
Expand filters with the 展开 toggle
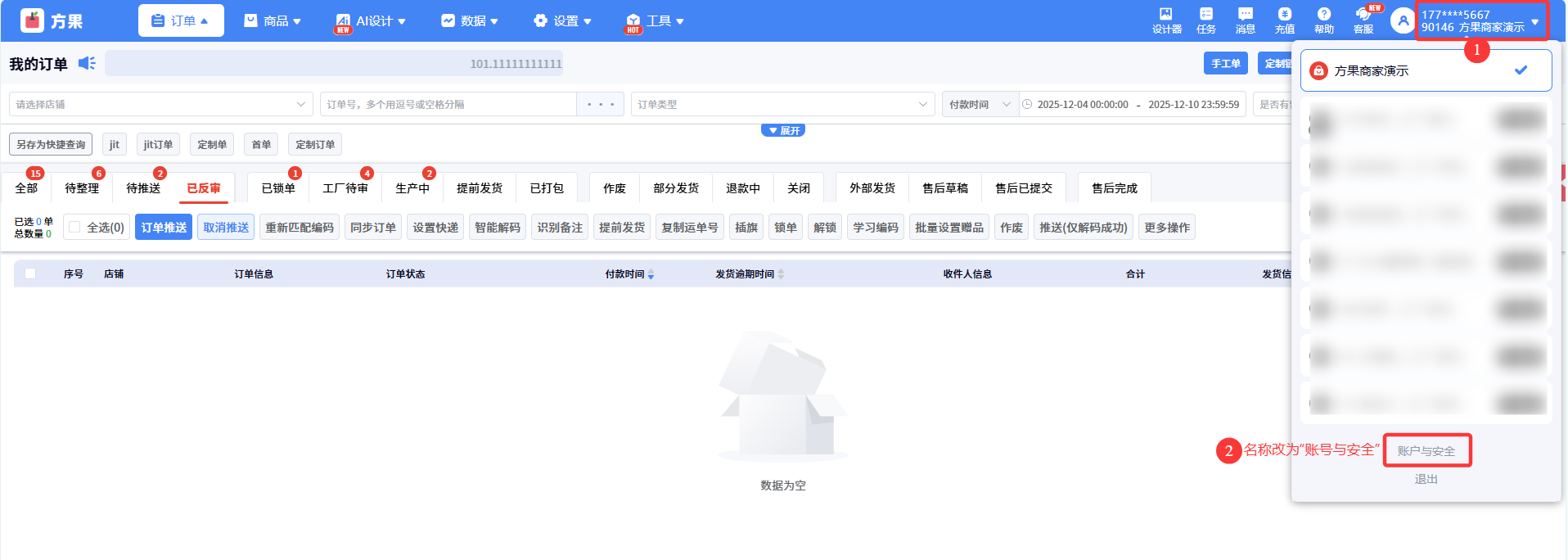click(783, 131)
